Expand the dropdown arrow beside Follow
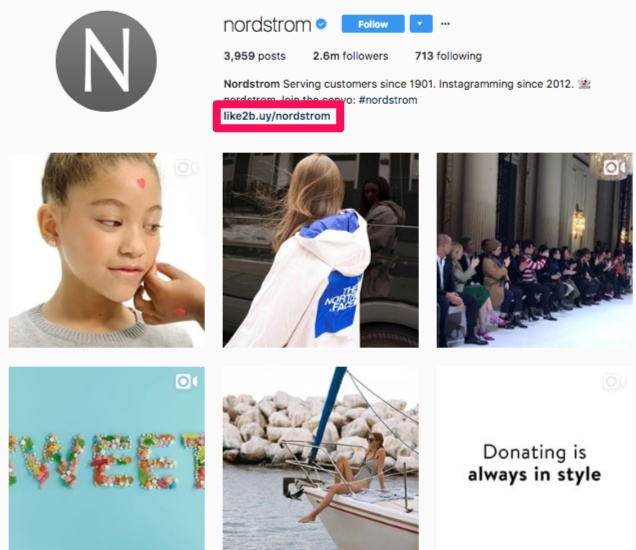Image resolution: width=636 pixels, height=550 pixels. click(421, 24)
